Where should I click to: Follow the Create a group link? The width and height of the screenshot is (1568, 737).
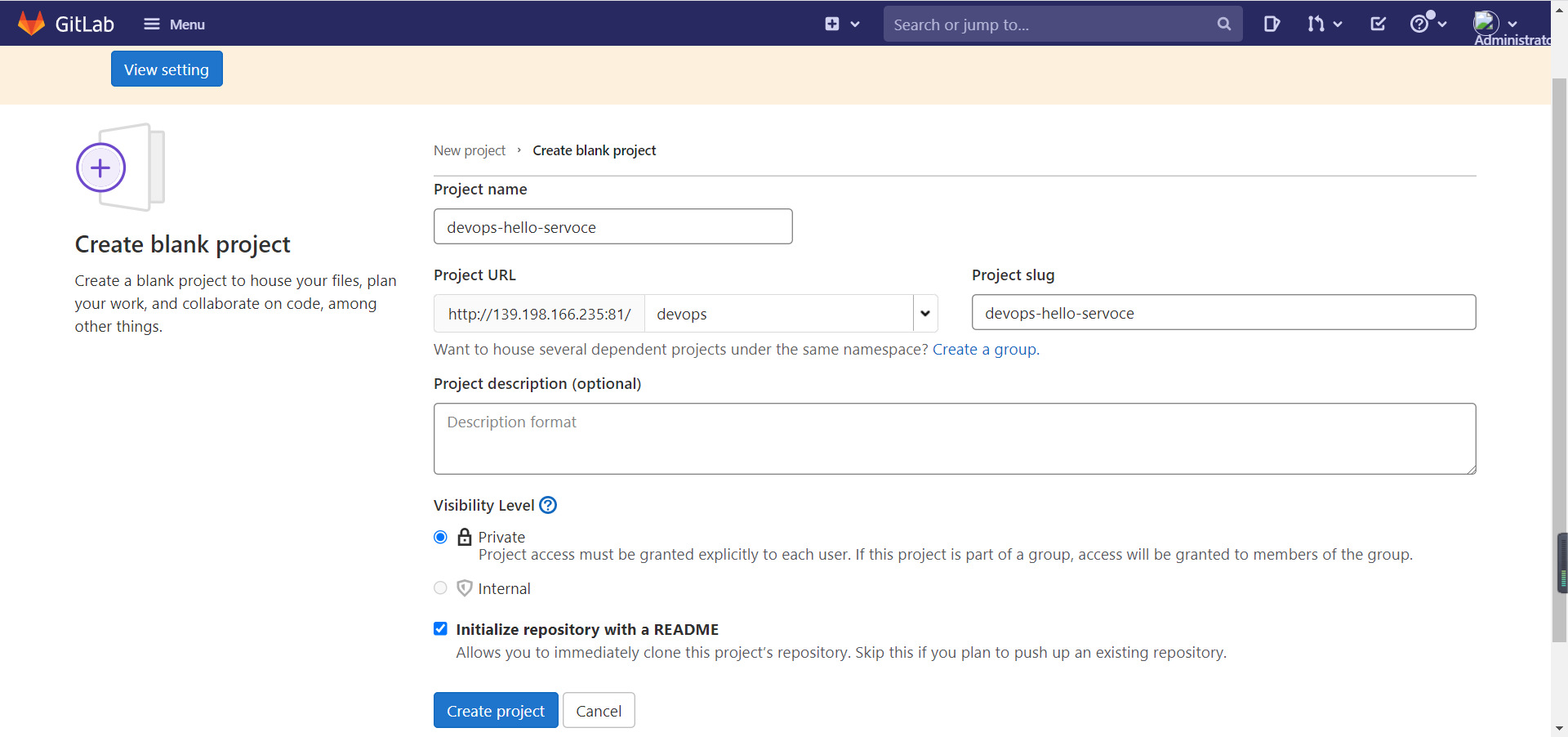tap(984, 350)
